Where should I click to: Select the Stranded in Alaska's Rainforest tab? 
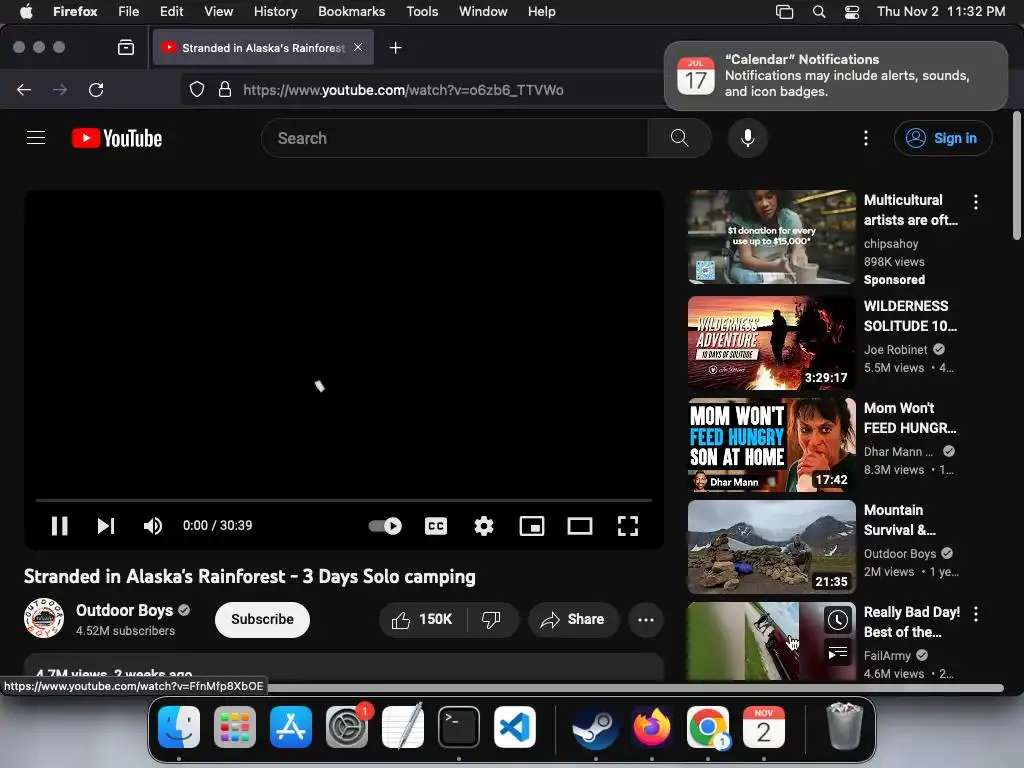pos(263,48)
